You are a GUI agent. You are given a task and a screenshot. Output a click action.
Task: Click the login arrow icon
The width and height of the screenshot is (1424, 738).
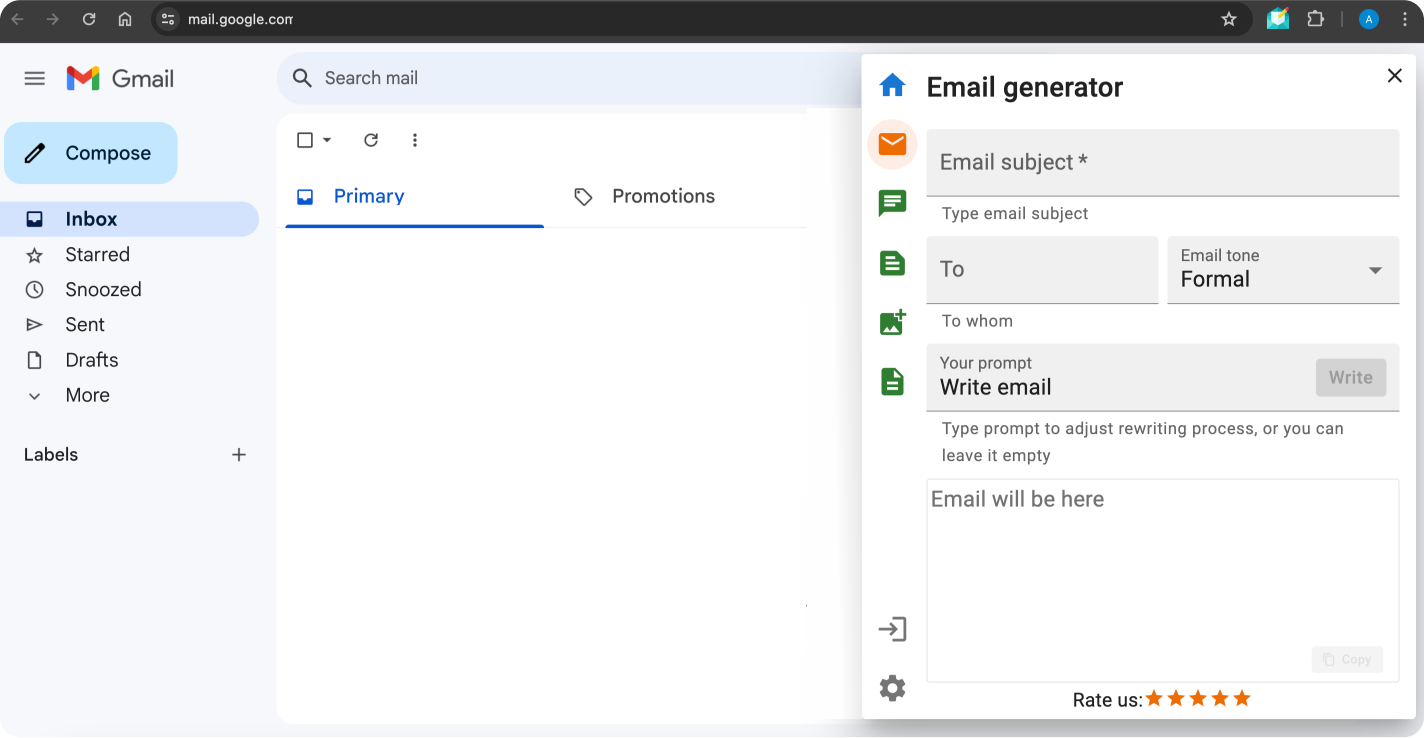pos(892,629)
